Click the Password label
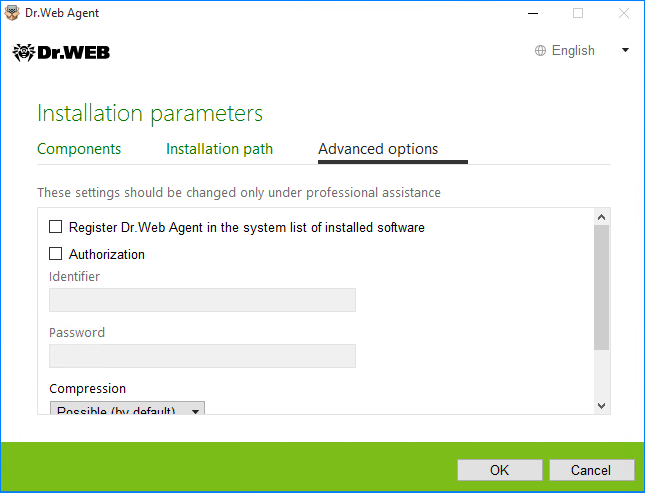The height and width of the screenshot is (493, 645). 77,333
